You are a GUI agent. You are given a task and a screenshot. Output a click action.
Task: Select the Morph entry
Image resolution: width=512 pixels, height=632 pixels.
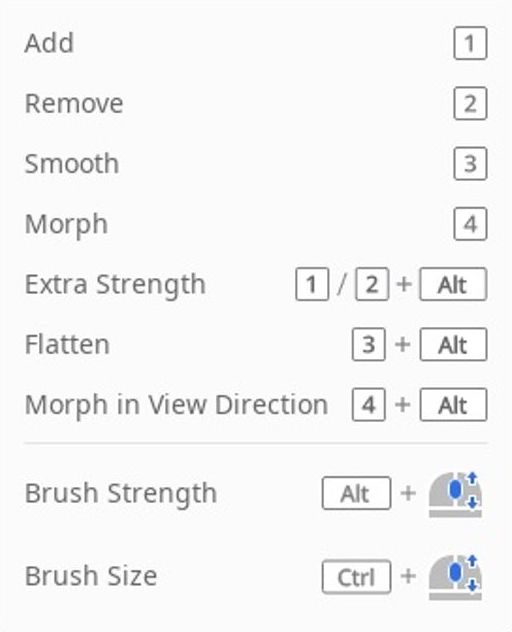(x=256, y=224)
